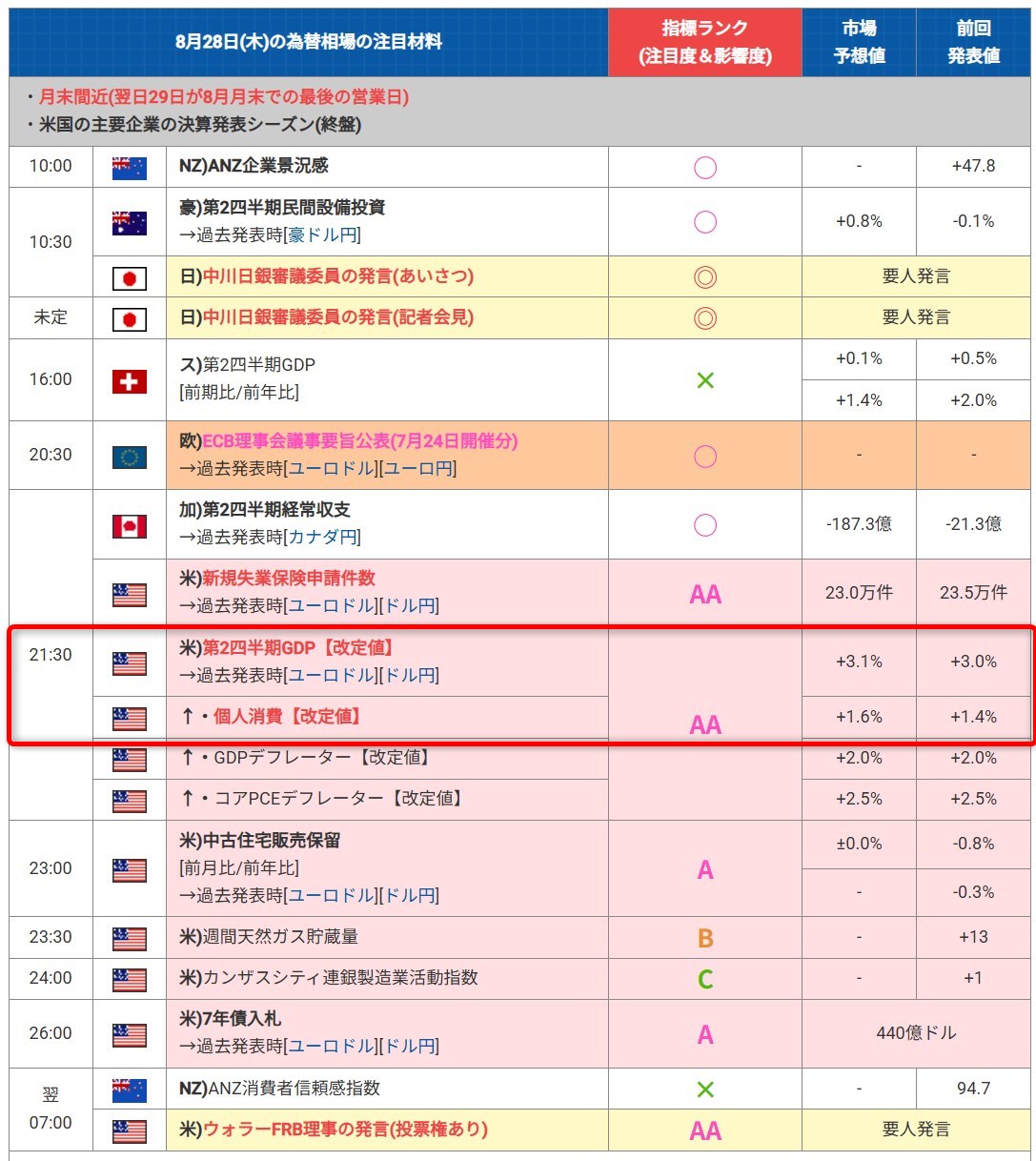This screenshot has width=1036, height=1161.
Task: Click the double-circle rank for 中川日銀審議委員(あいさつ)
Action: pos(705,277)
